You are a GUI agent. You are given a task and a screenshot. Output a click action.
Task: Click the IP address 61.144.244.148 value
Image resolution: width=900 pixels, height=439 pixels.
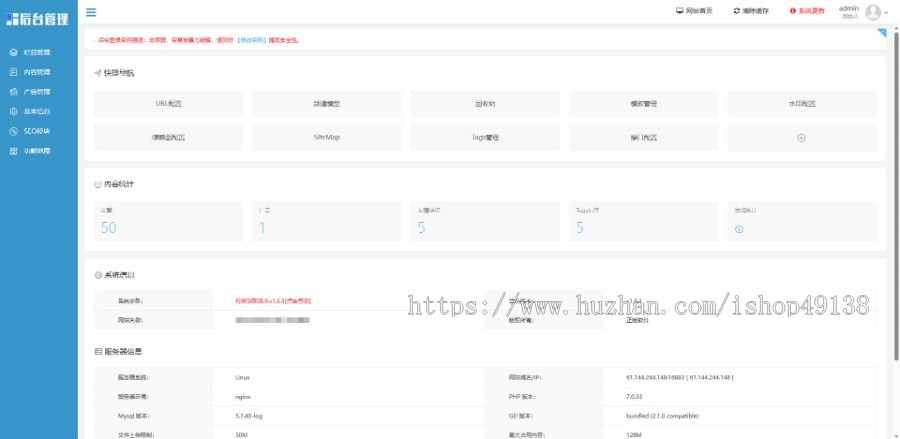pyautogui.click(x=679, y=378)
